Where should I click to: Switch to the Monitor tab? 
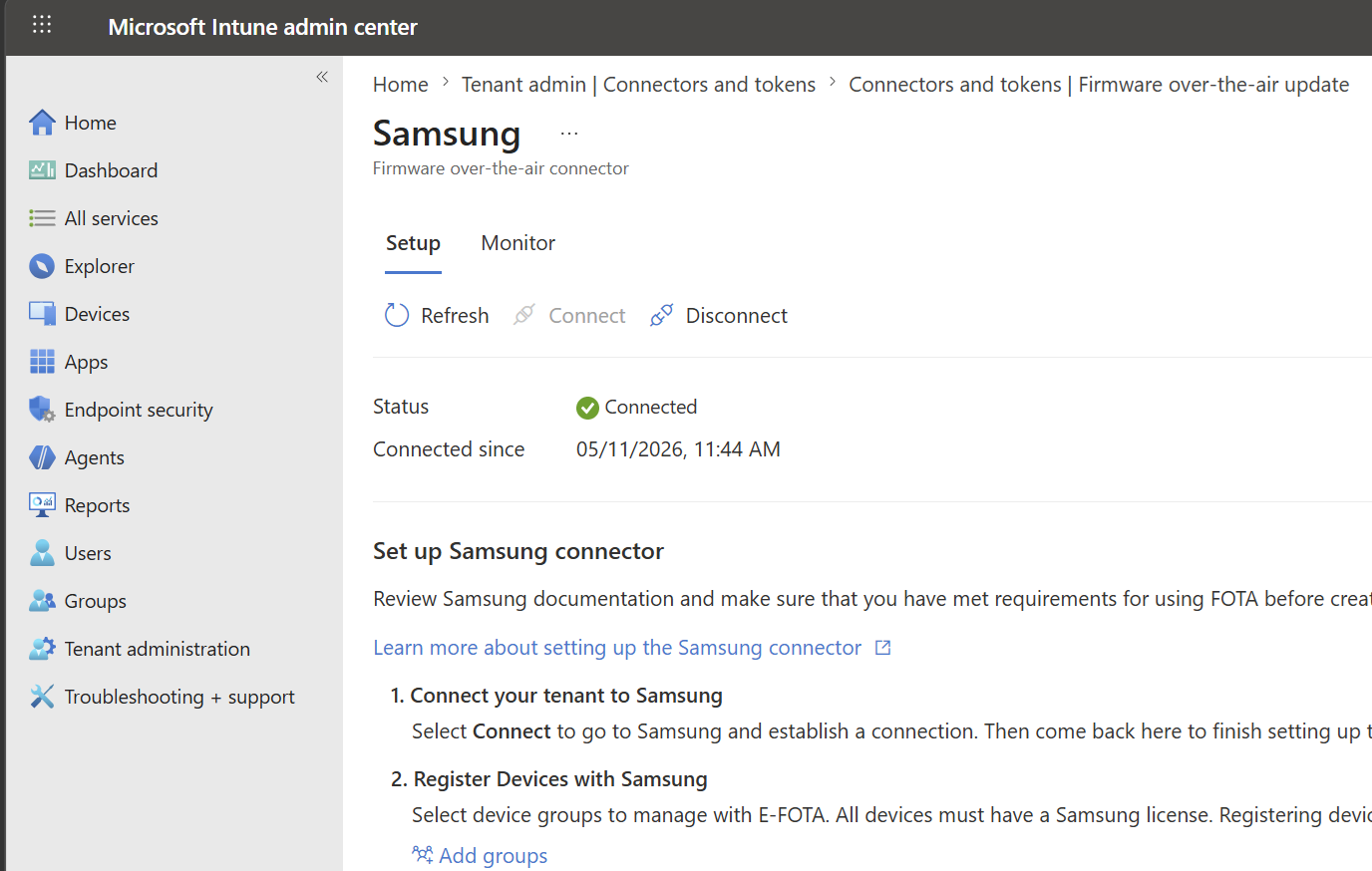[518, 243]
